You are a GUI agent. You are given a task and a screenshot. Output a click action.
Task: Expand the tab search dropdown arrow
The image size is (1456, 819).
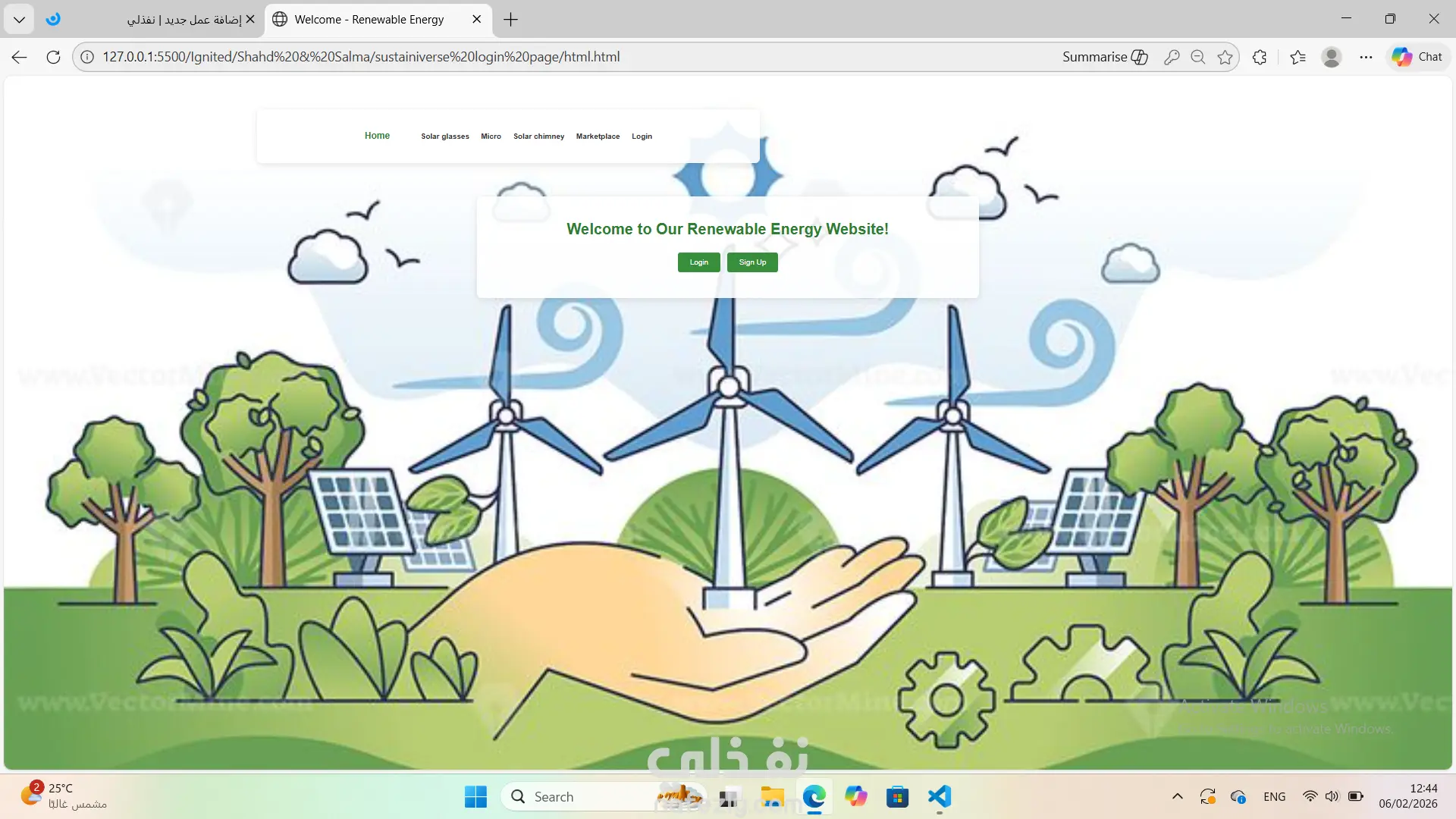tap(19, 20)
